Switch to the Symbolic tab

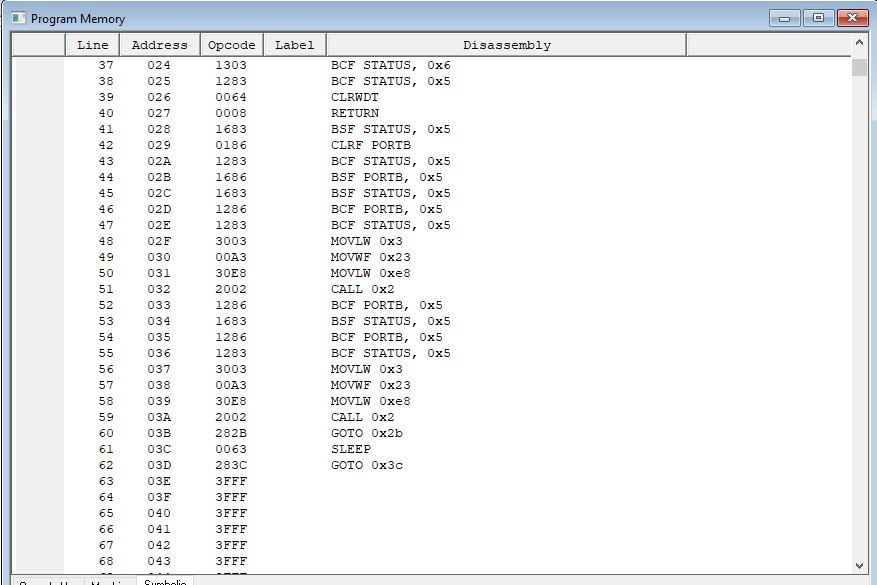pyautogui.click(x=165, y=582)
